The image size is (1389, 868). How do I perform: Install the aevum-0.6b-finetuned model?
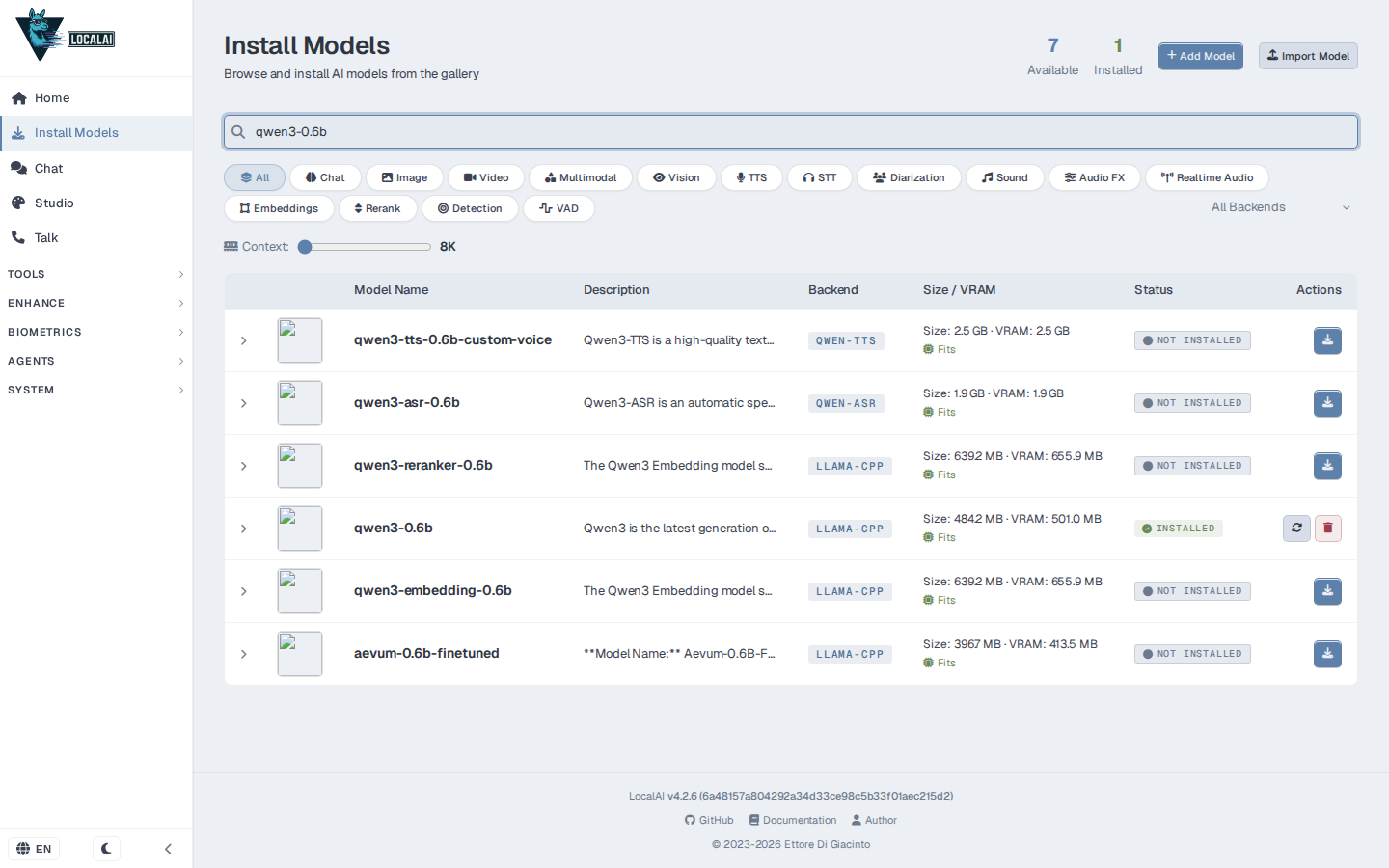(x=1327, y=654)
